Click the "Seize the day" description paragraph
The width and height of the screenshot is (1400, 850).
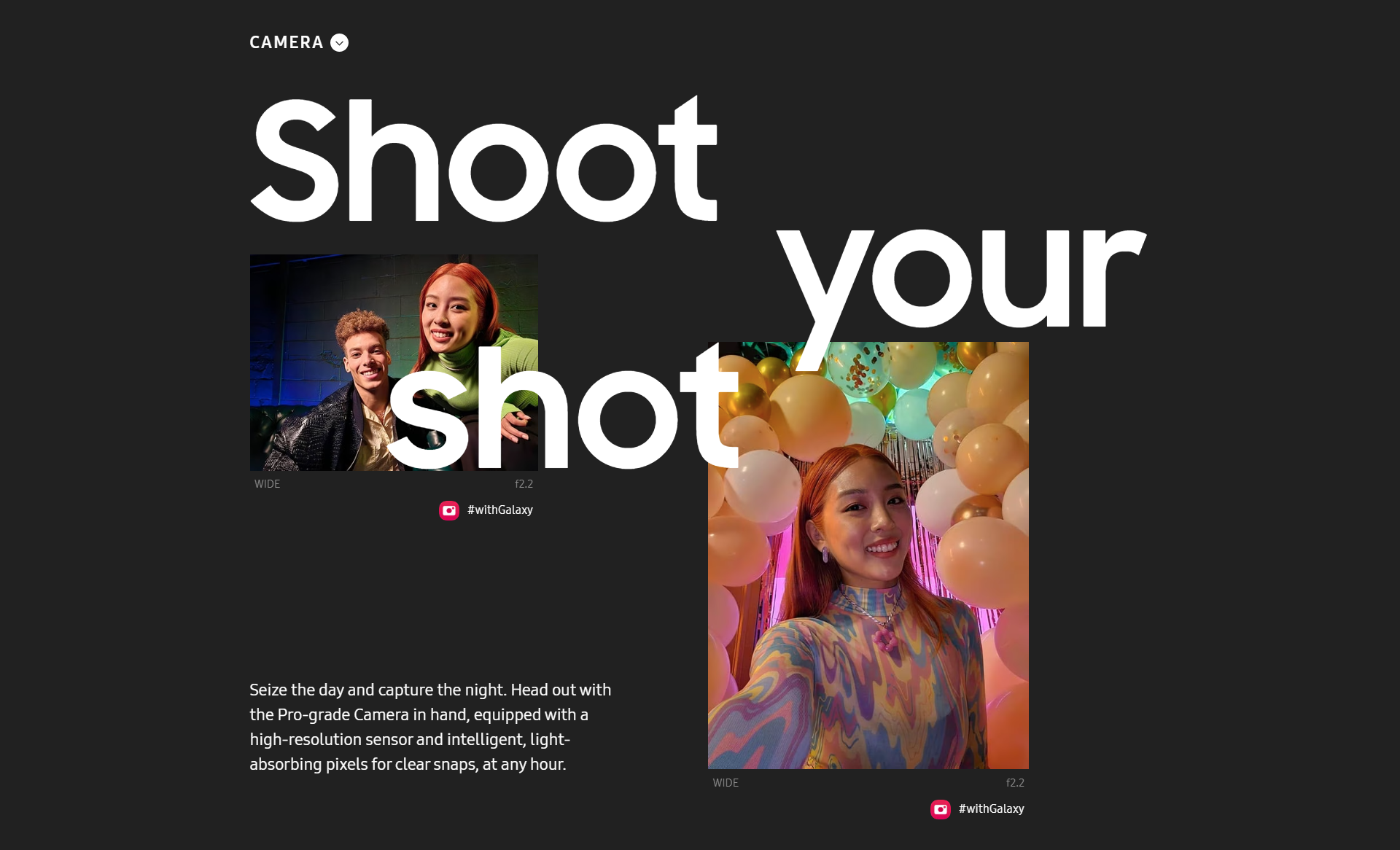click(x=430, y=727)
